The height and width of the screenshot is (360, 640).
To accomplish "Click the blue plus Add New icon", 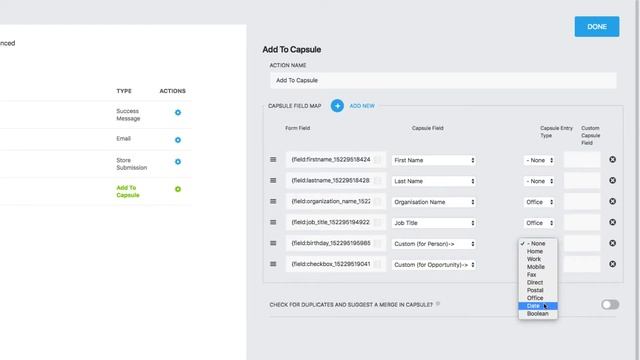I will coord(337,106).
